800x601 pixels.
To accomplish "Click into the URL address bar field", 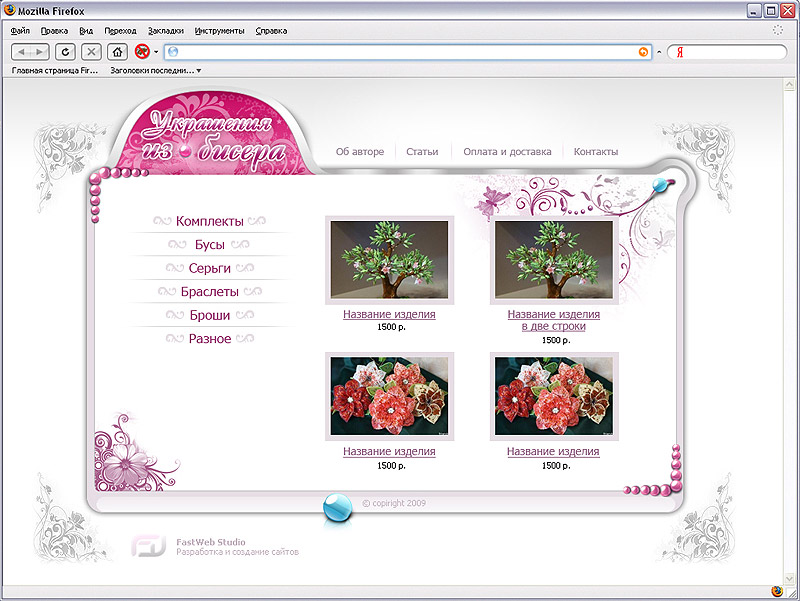I will [x=400, y=51].
